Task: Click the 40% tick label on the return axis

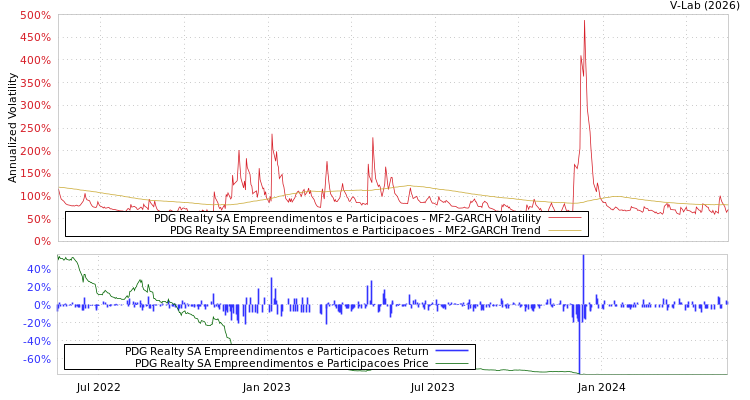Action: [x=39, y=269]
